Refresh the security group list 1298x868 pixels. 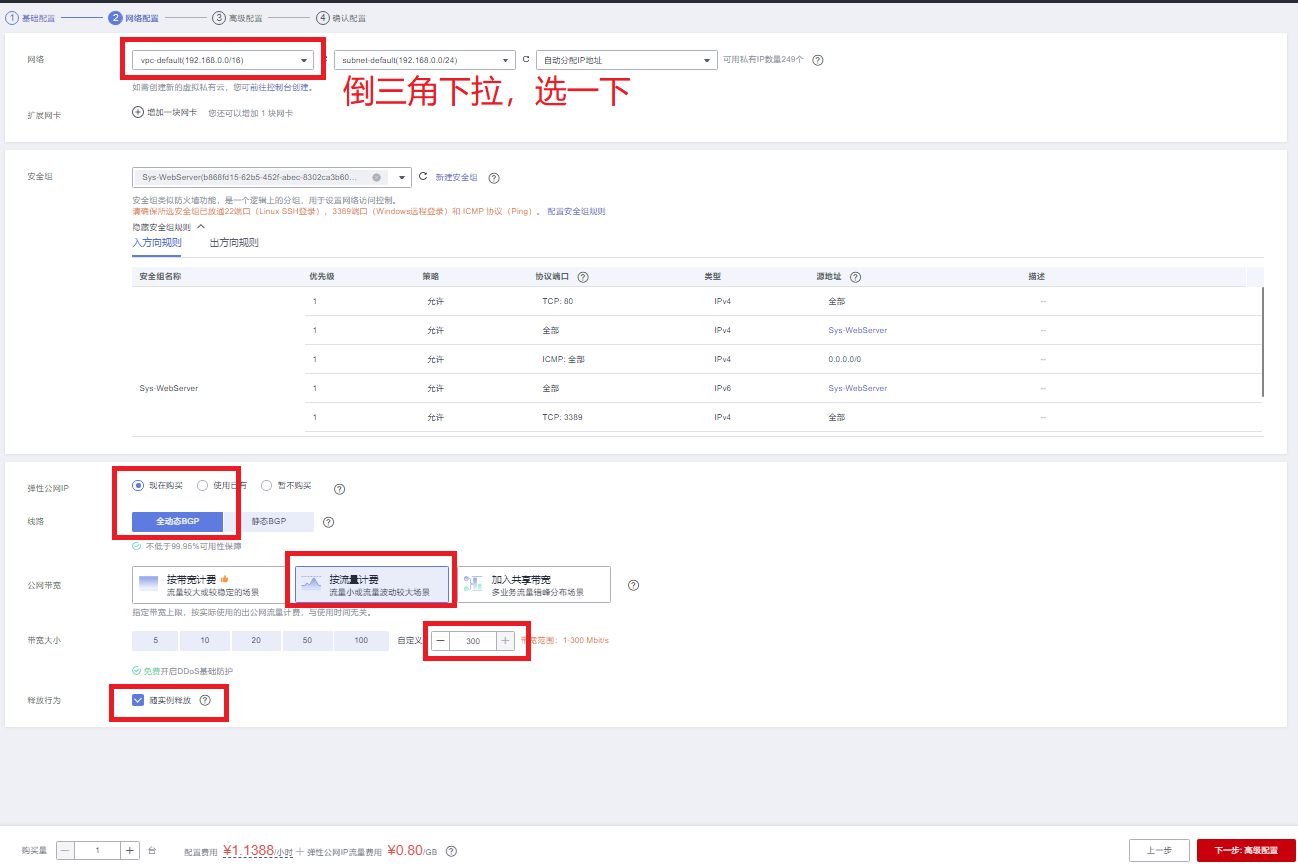423,175
